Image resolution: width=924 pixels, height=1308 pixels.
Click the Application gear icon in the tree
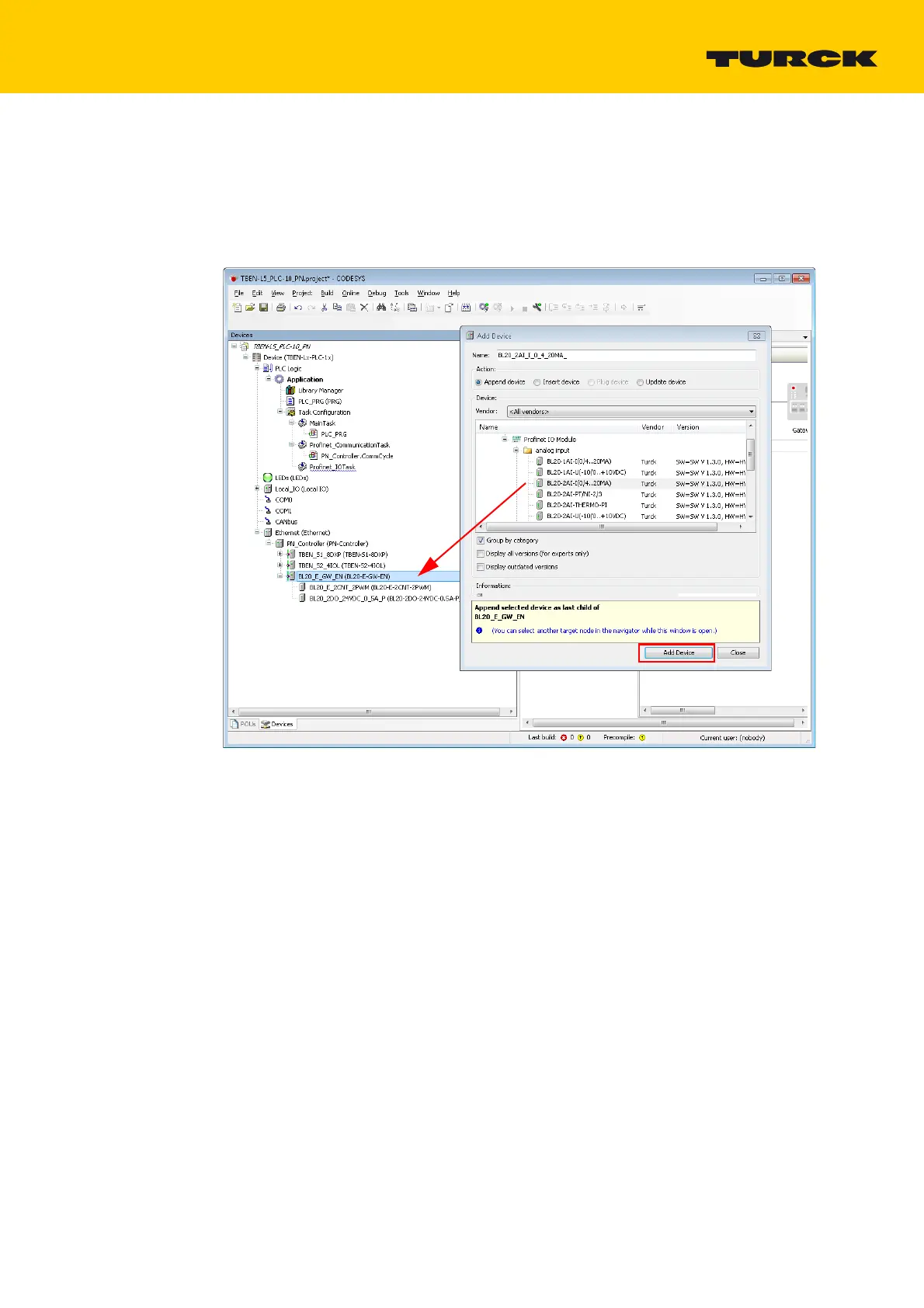pos(280,379)
